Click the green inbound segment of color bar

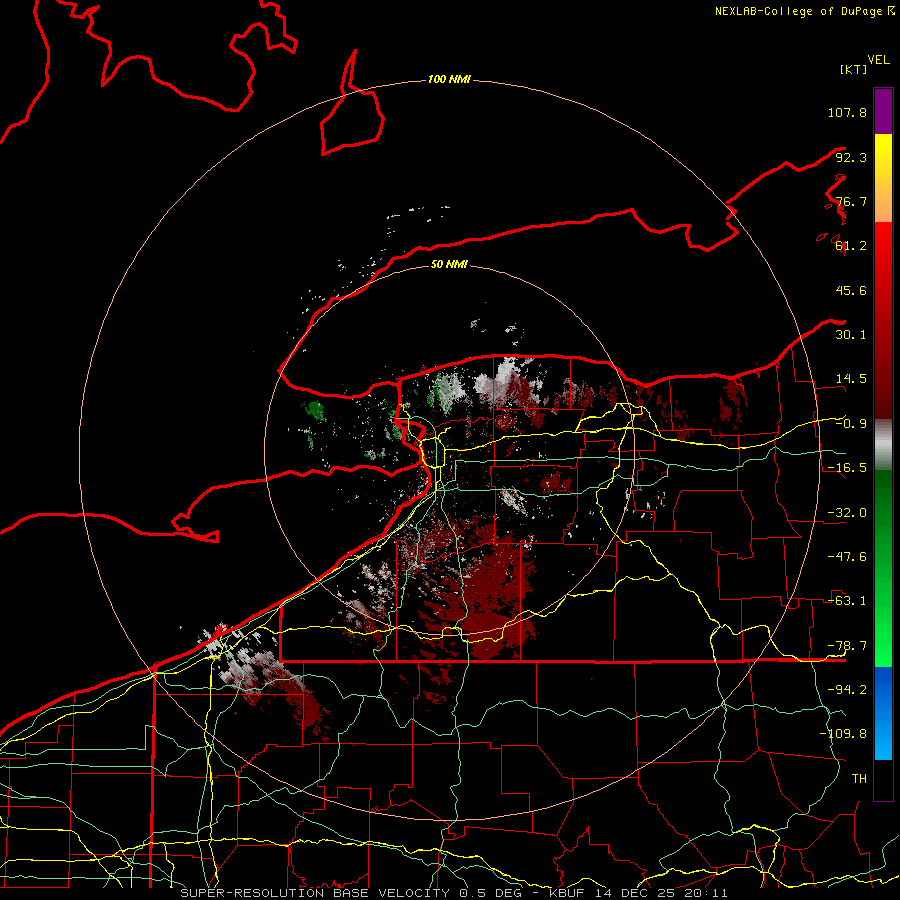pos(883,568)
